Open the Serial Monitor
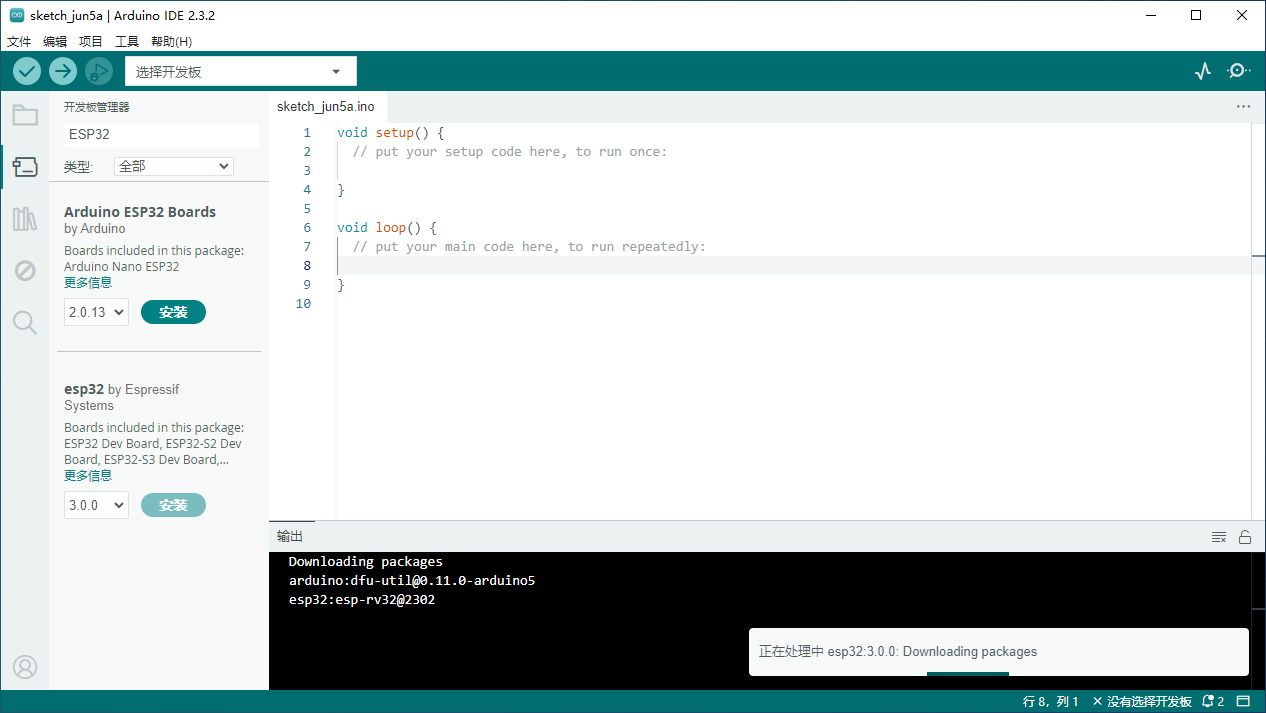This screenshot has width=1266, height=713. coord(1239,71)
